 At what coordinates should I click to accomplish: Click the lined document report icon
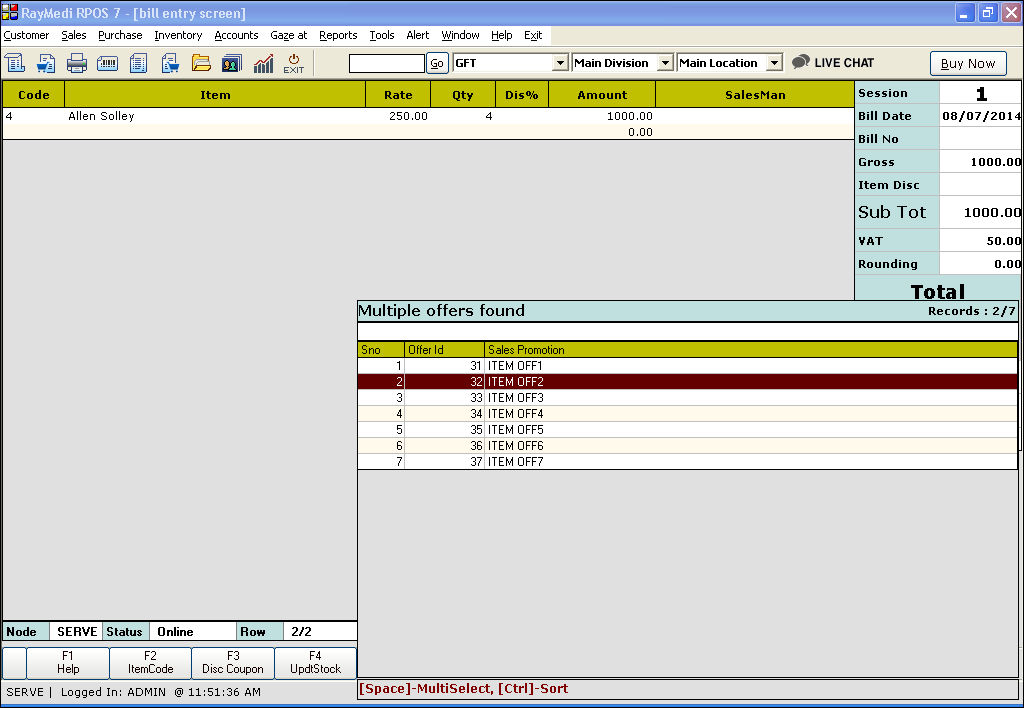138,63
